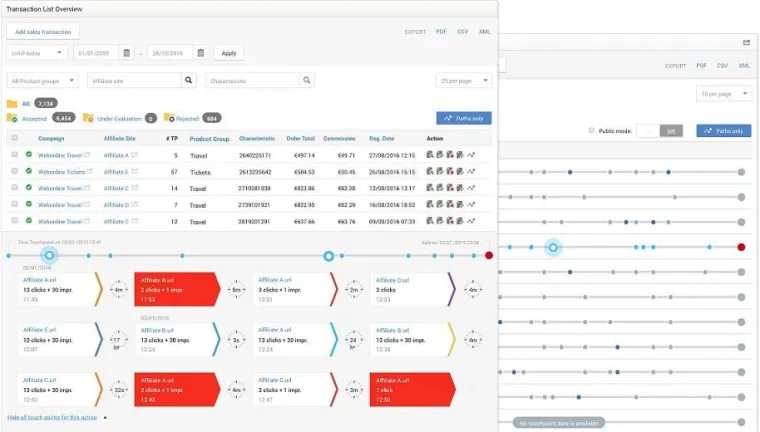Tick the checkbox for the Webonline Tickets row
760x432 pixels.
15,171
